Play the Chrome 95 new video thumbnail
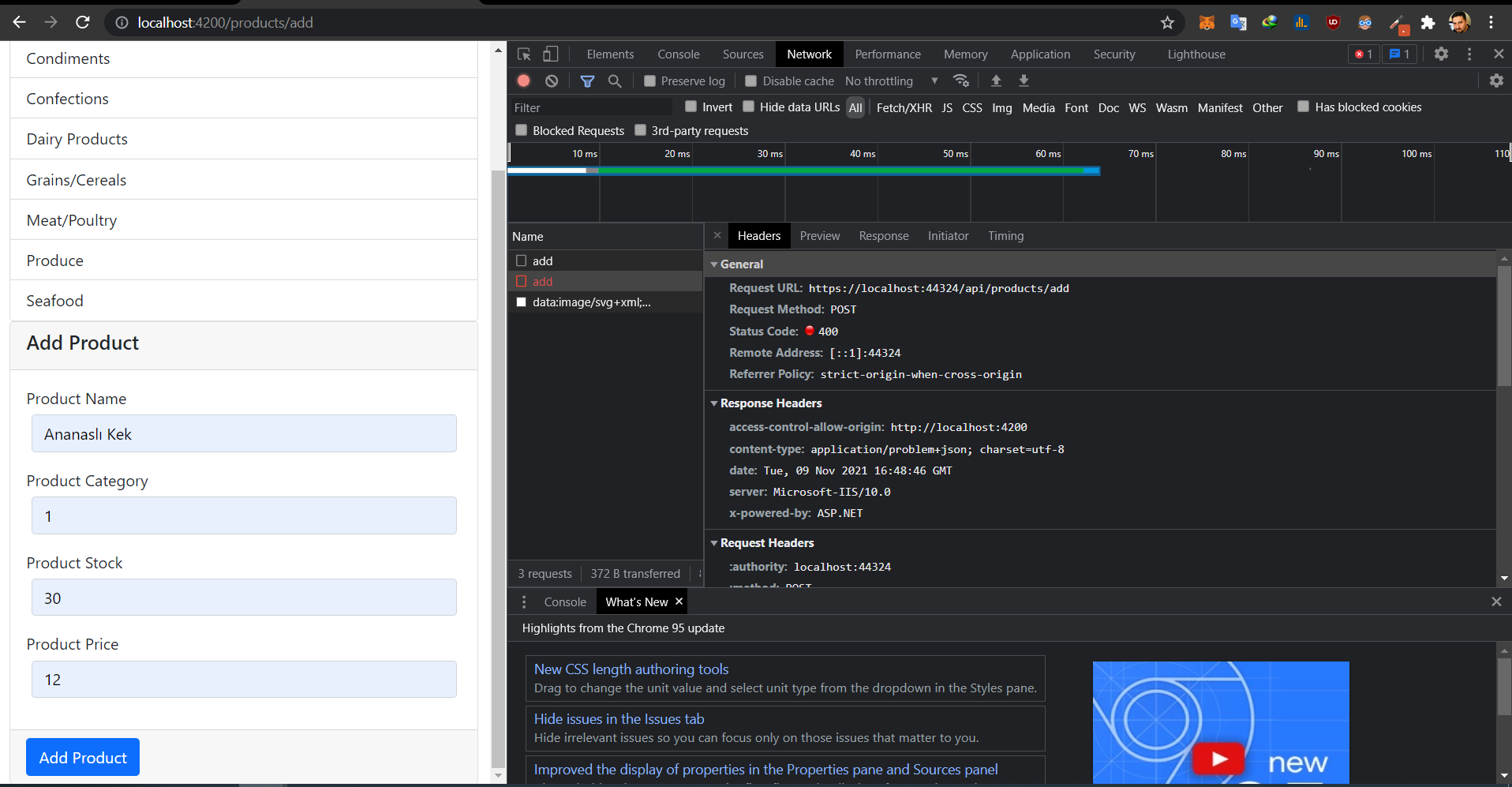Screen dimensions: 1512x787 pyautogui.click(x=1220, y=759)
